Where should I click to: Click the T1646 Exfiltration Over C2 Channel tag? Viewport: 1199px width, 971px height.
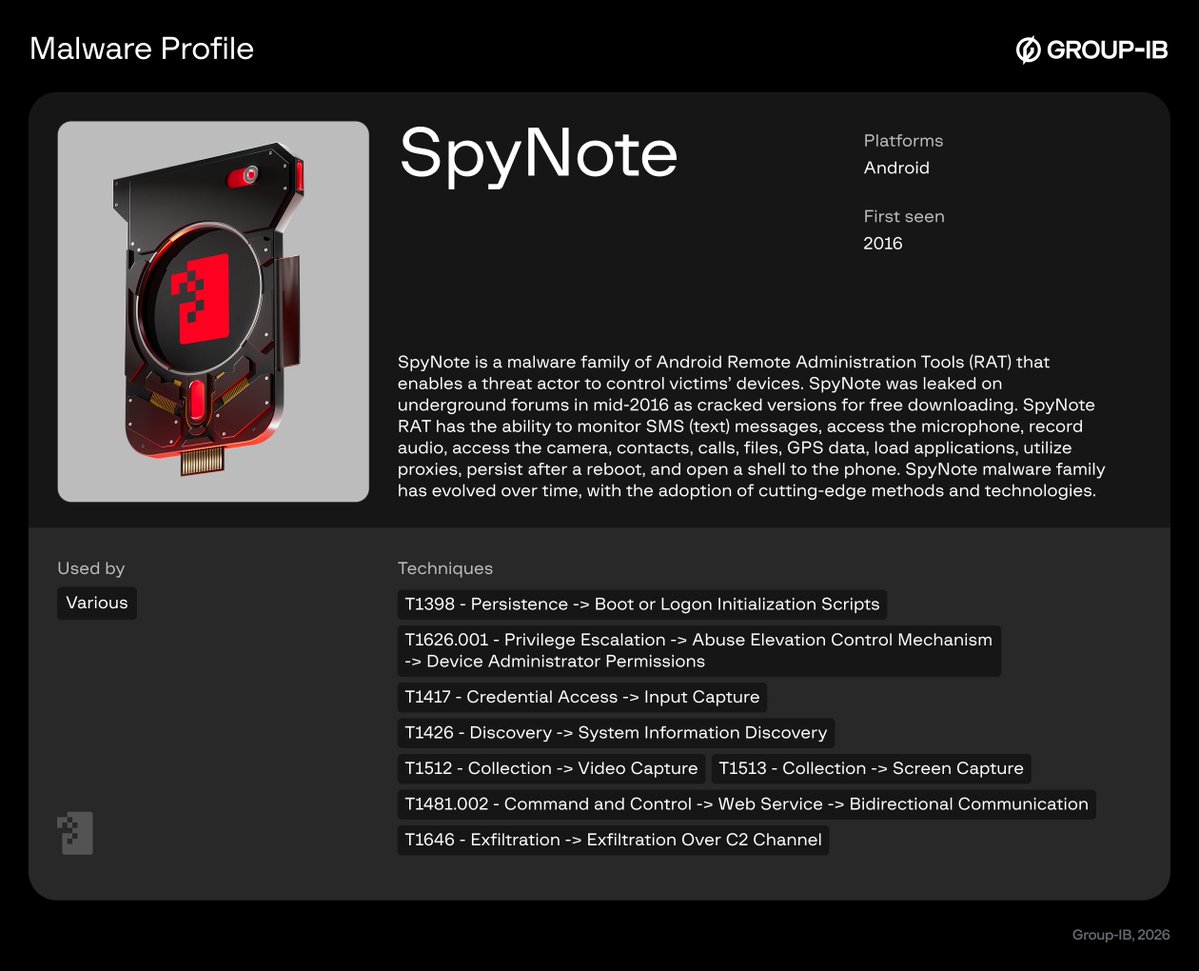[x=613, y=839]
